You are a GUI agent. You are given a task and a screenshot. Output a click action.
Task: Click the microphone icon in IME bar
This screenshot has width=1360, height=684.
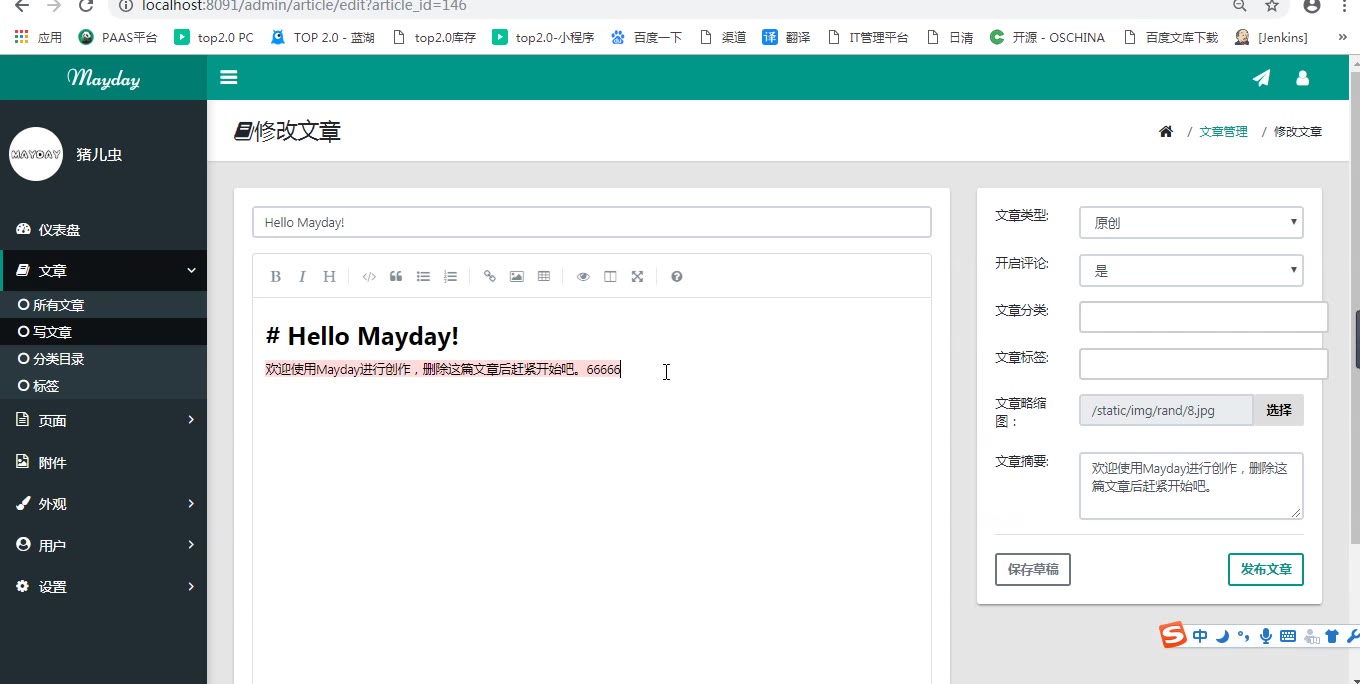[x=1266, y=636]
